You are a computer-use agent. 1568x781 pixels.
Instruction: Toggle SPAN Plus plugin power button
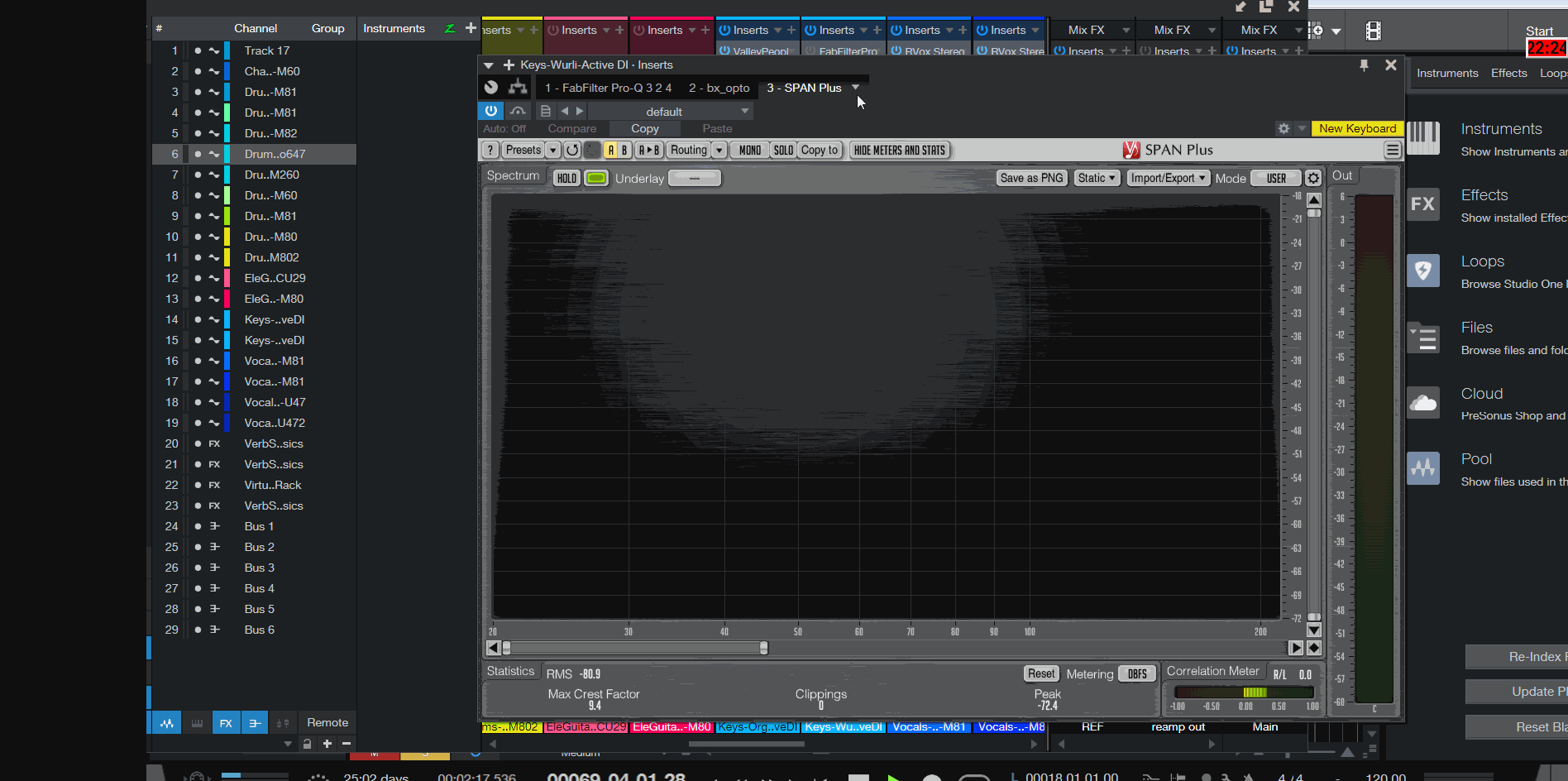(491, 111)
